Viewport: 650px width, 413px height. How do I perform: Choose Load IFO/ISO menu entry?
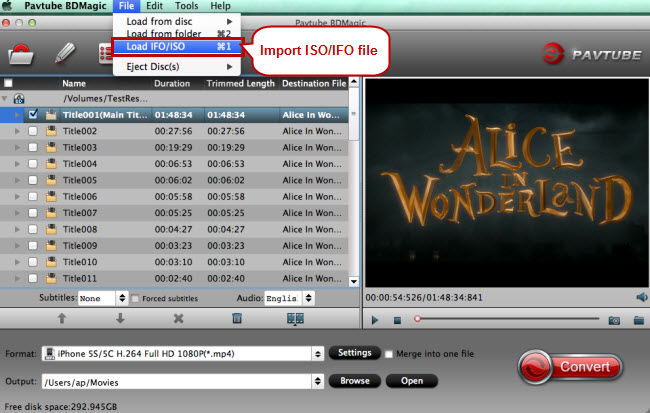point(177,46)
